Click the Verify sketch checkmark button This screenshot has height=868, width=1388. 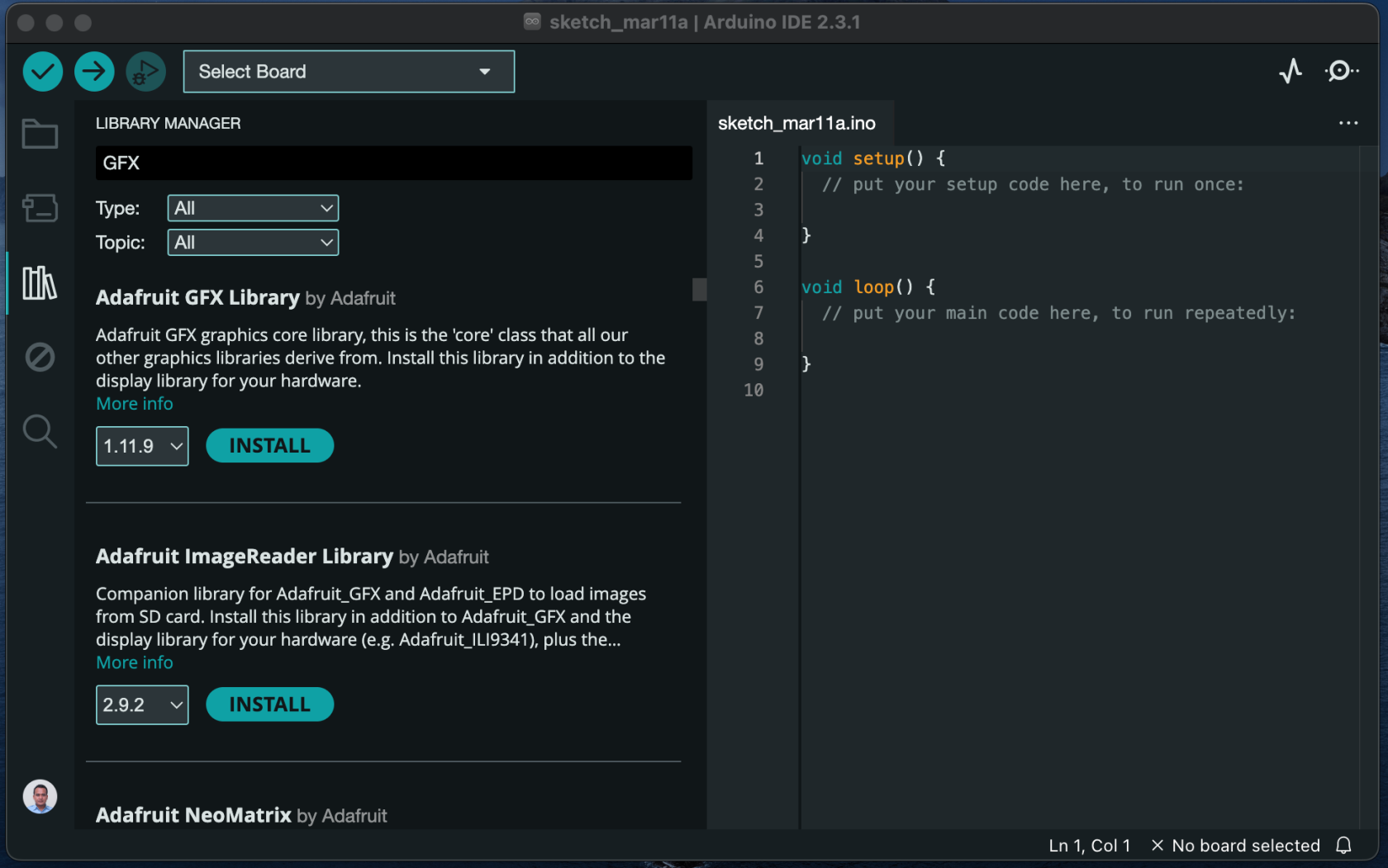click(x=43, y=72)
